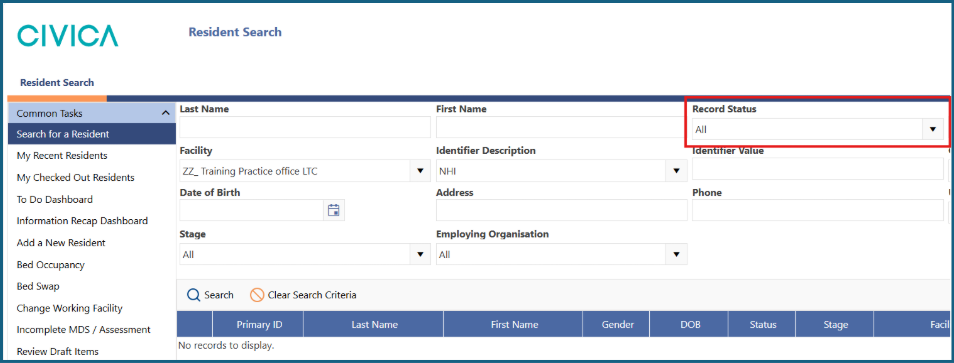Open the Stage dropdown arrow
954x363 pixels.
pos(420,255)
